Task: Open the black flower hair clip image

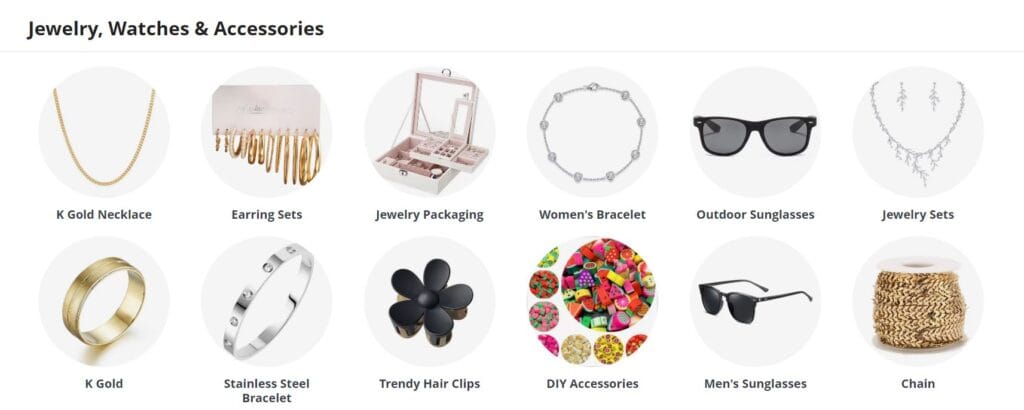Action: point(430,301)
